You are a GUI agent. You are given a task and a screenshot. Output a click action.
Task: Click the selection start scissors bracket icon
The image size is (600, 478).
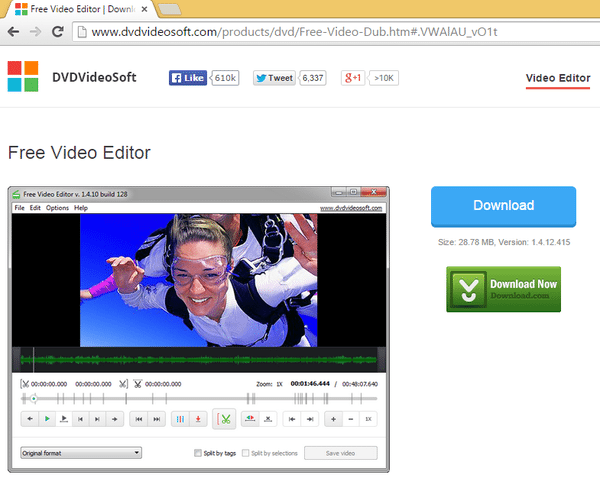tap(24, 384)
